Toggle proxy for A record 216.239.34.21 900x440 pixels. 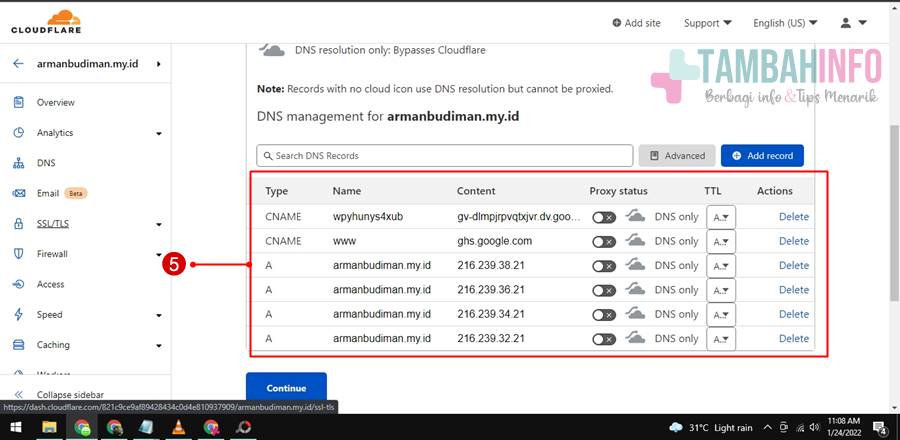pos(604,315)
